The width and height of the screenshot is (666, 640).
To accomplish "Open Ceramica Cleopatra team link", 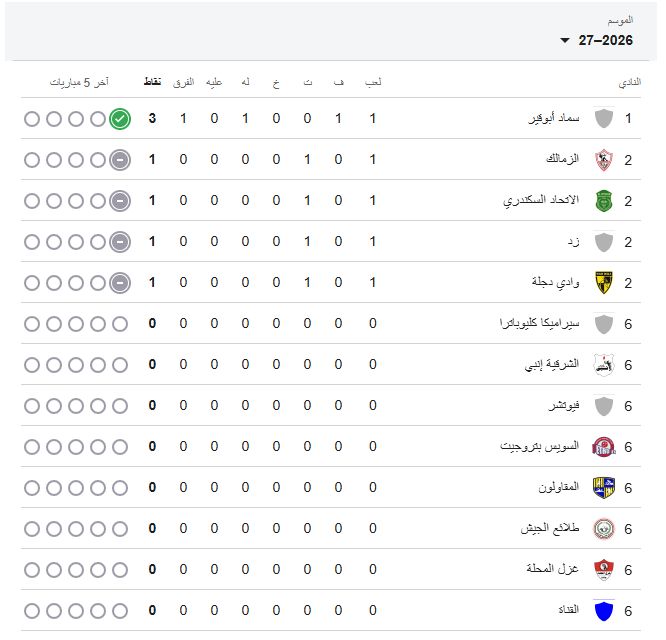I will click(539, 323).
